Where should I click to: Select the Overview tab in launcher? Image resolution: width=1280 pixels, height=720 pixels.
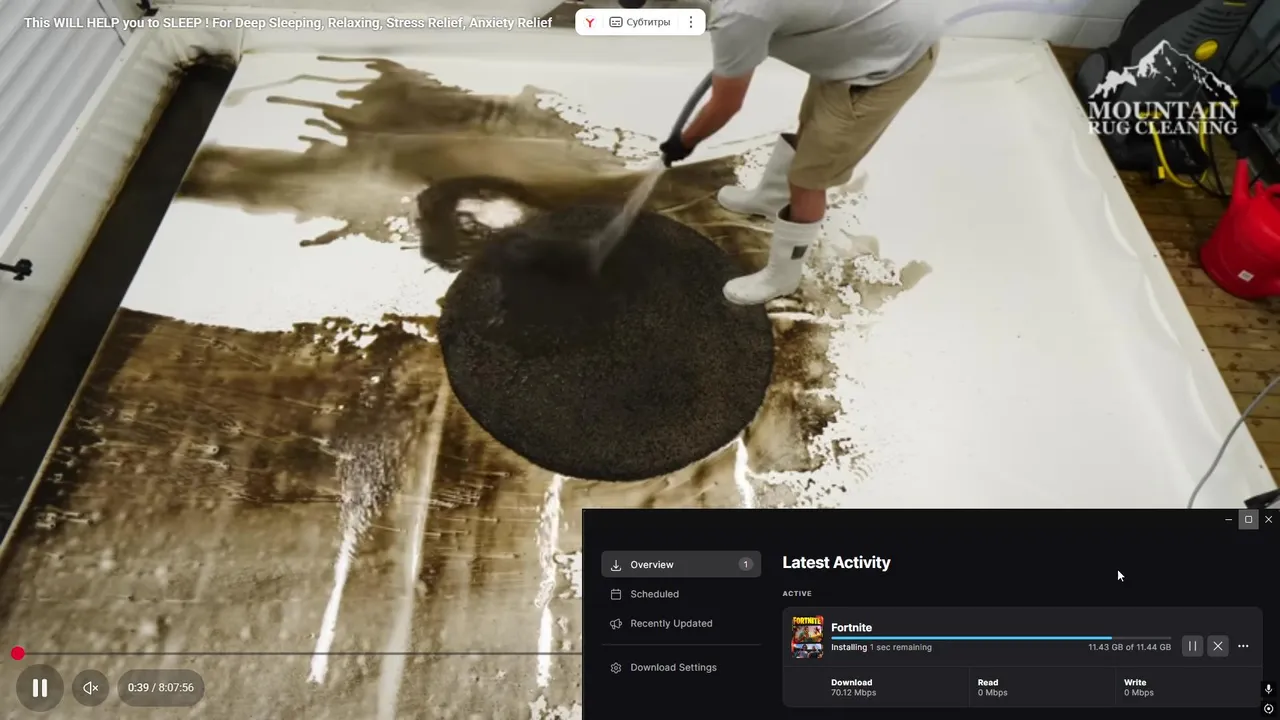pyautogui.click(x=681, y=565)
